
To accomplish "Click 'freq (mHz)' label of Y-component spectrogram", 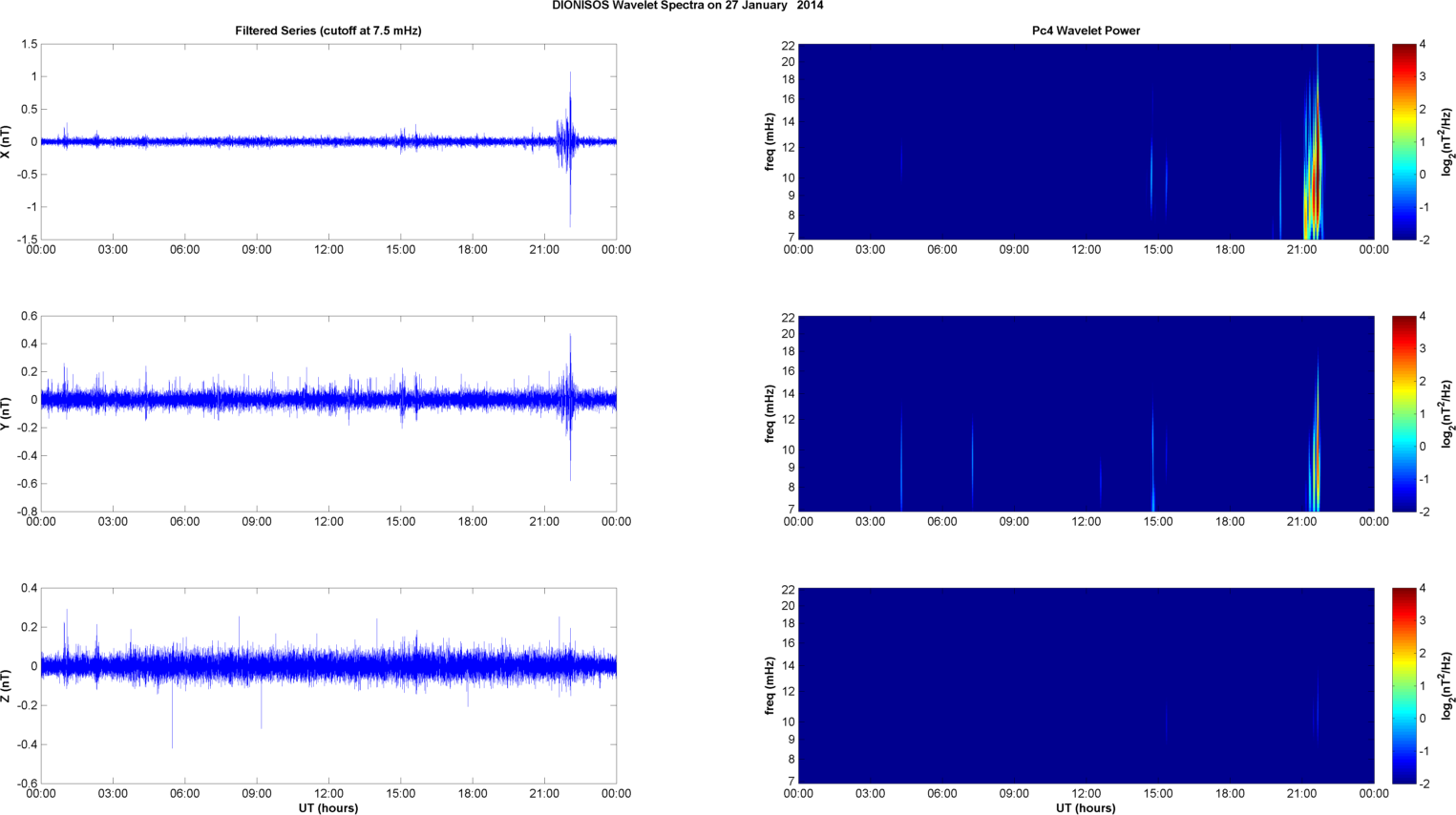I will click(770, 414).
